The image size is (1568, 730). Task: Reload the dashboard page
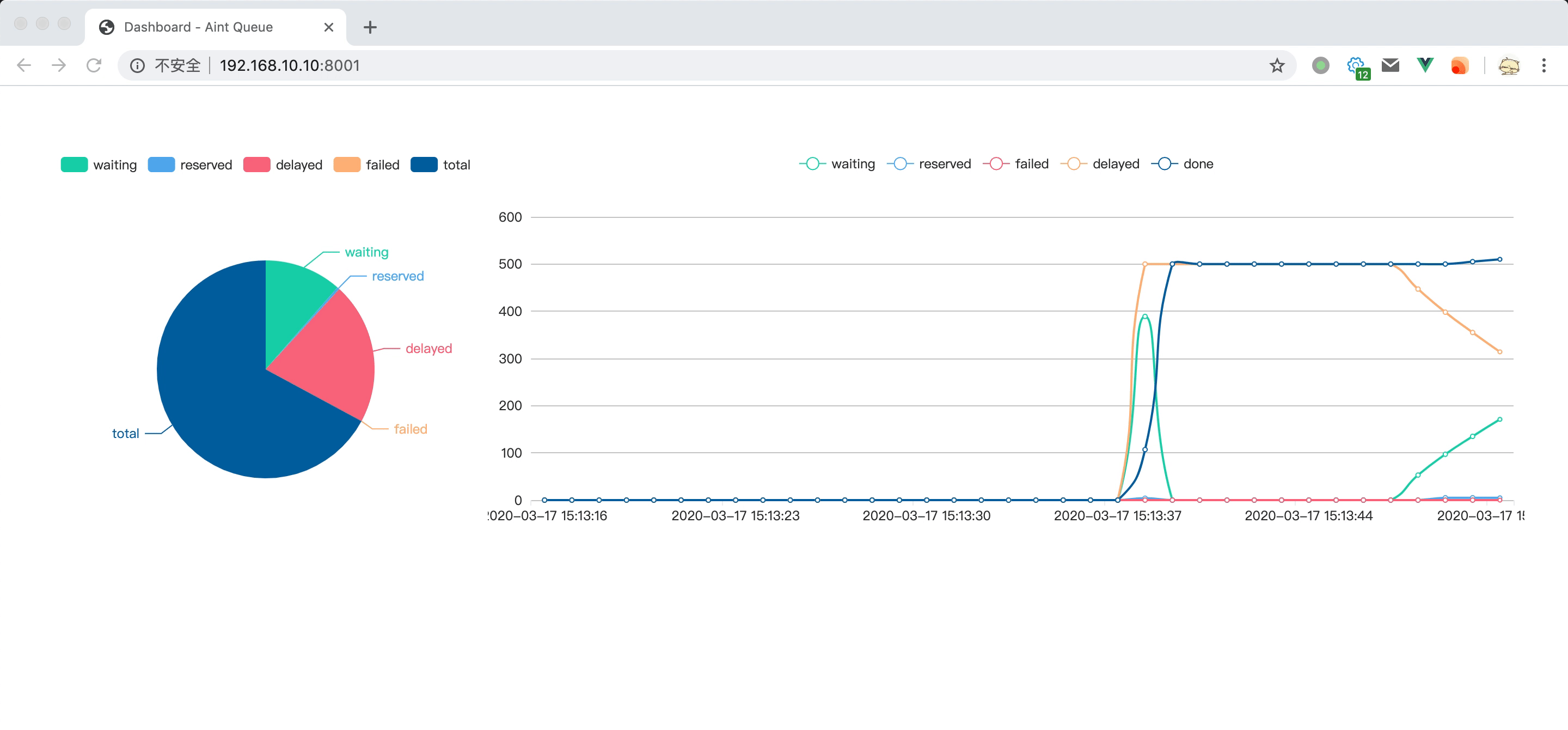click(94, 65)
